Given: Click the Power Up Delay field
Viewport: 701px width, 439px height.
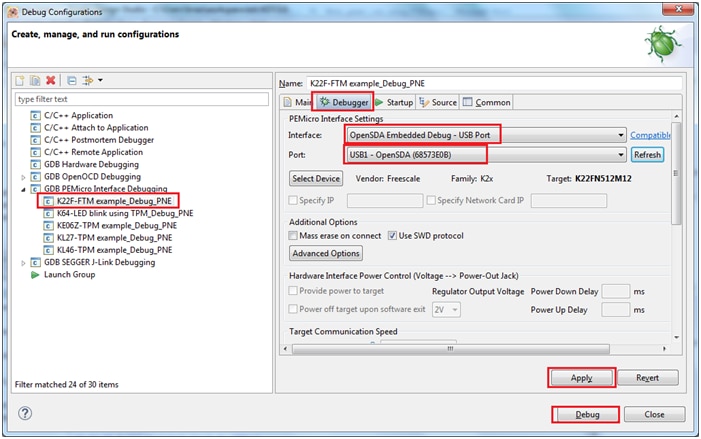Looking at the screenshot, I should [x=616, y=309].
